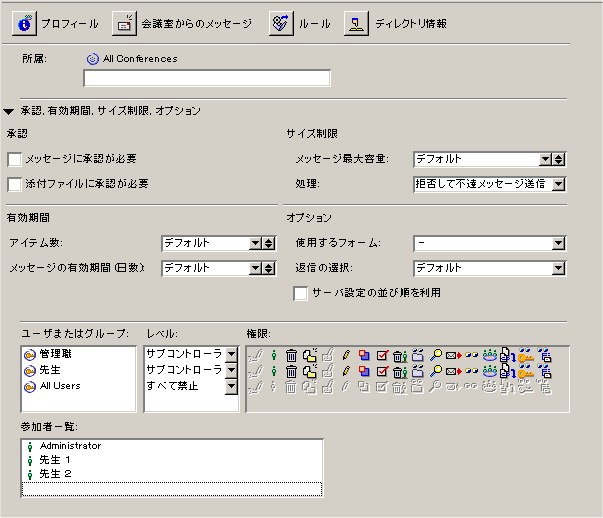603x518 pixels.
Task: Click magnifying glass permission icon in first row
Action: [x=436, y=355]
